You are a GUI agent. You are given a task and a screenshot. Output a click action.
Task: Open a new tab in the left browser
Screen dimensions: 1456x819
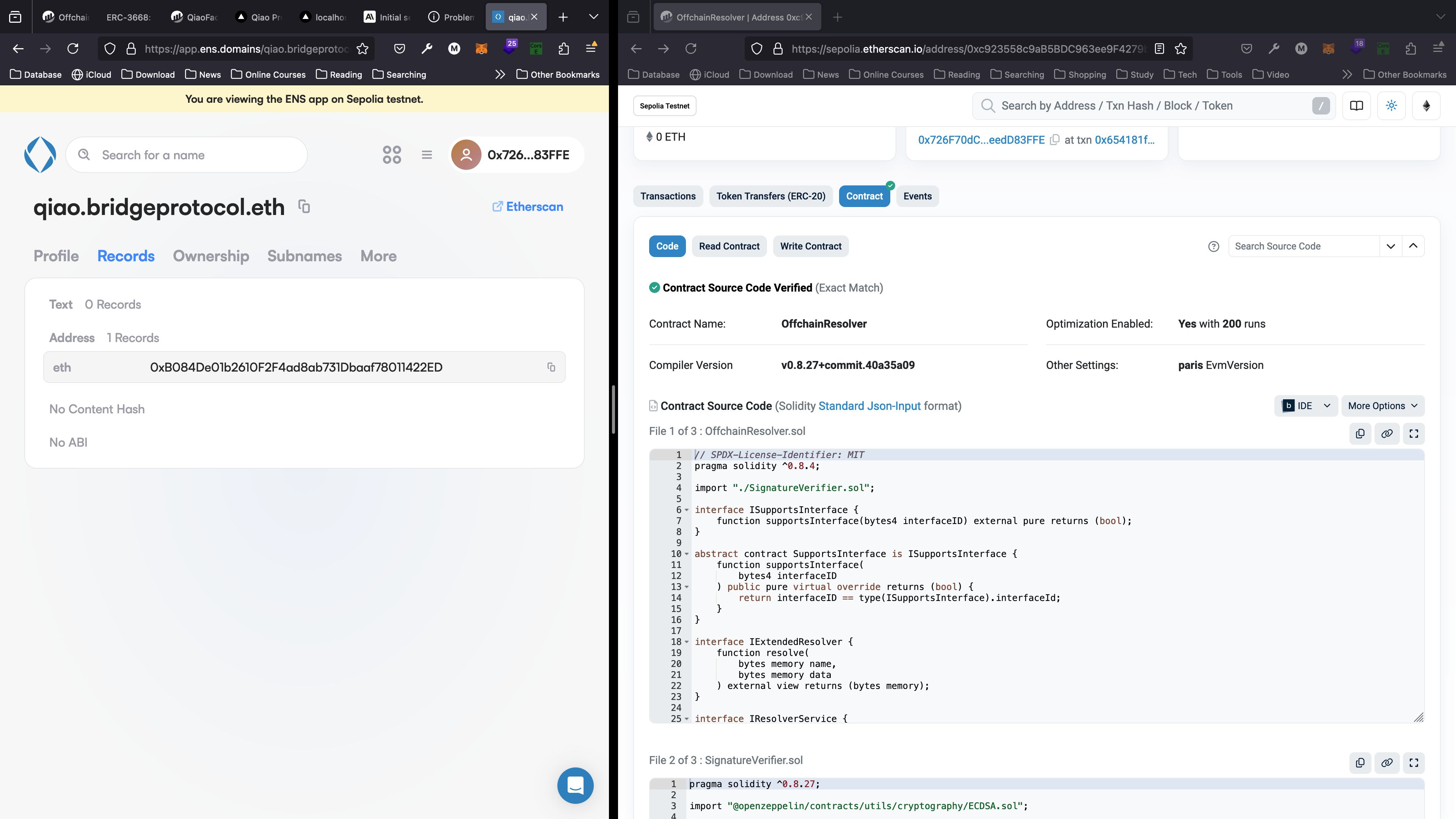(563, 17)
